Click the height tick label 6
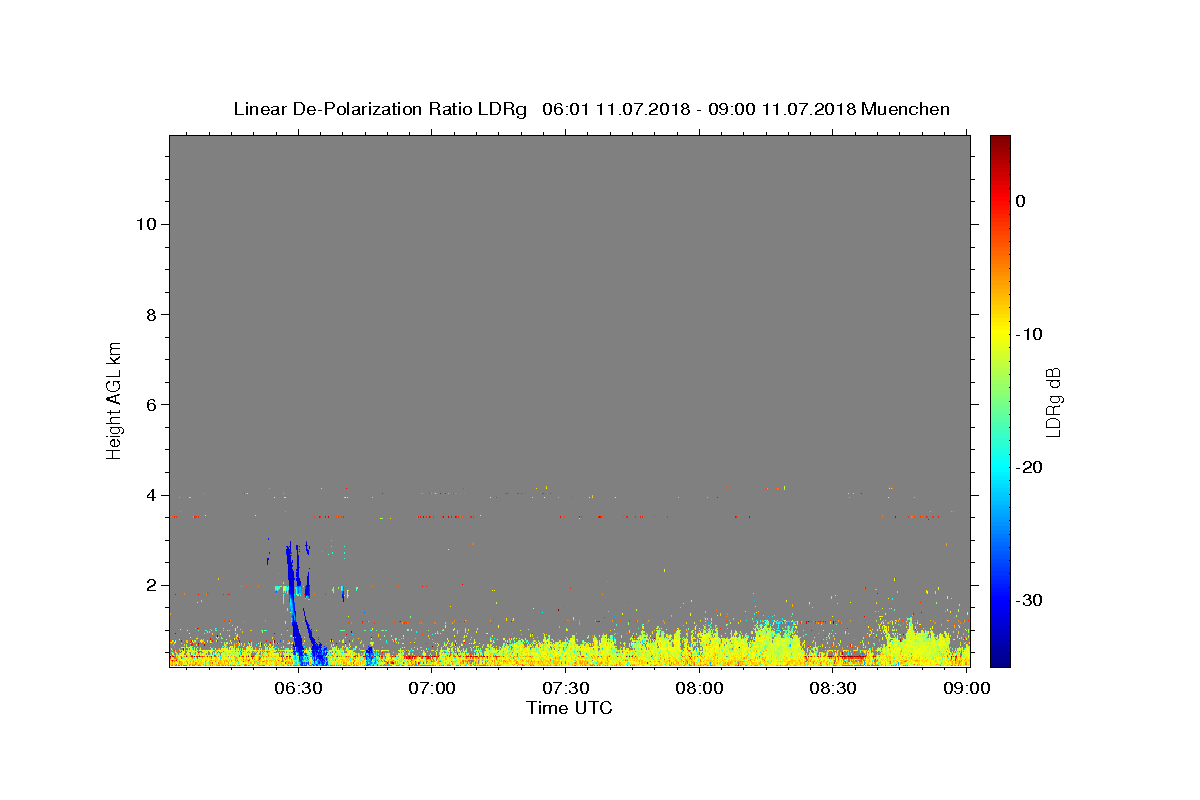The width and height of the screenshot is (1200, 800). [x=150, y=405]
